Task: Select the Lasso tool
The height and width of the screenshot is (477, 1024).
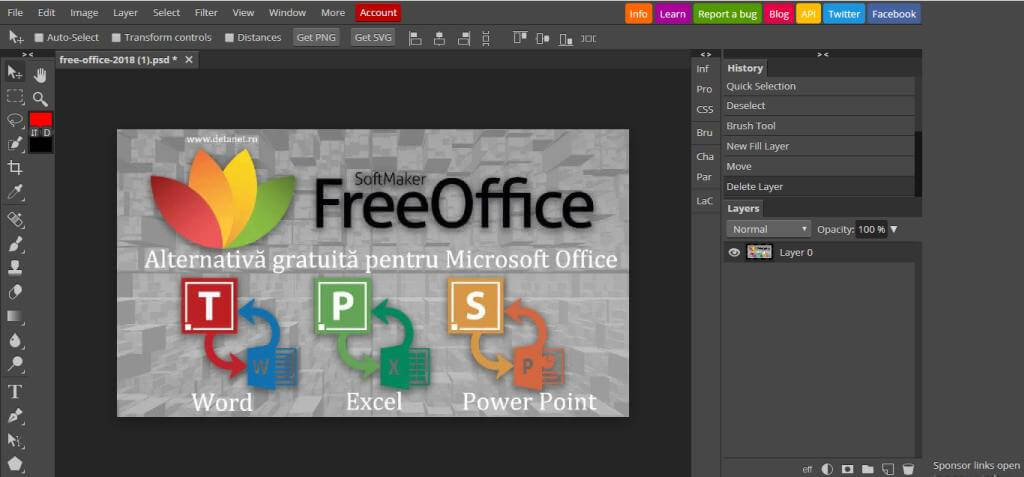Action: [x=14, y=120]
